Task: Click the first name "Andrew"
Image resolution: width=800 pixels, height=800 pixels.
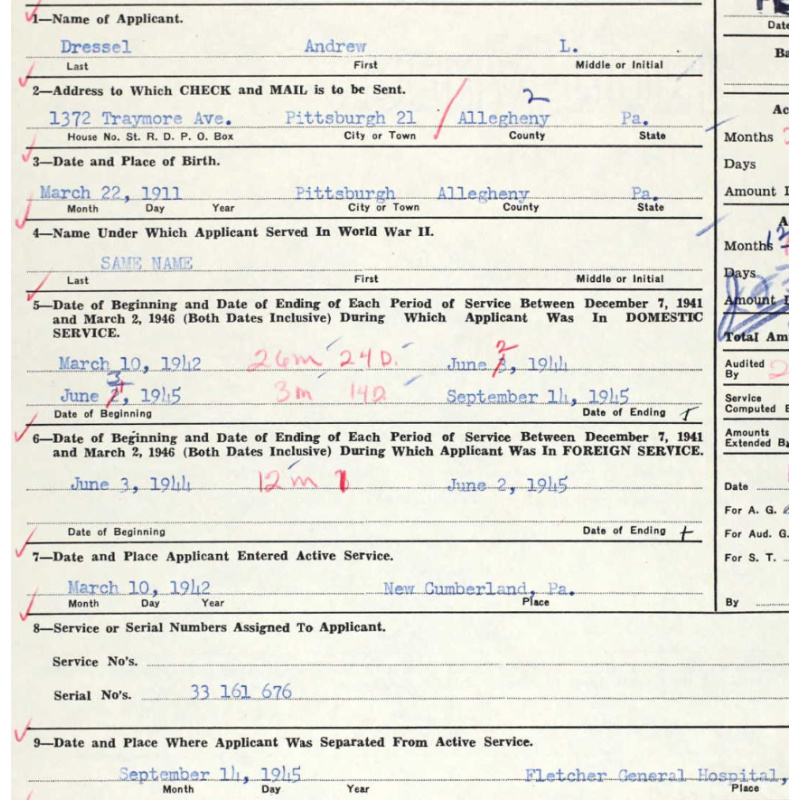Action: 335,46
